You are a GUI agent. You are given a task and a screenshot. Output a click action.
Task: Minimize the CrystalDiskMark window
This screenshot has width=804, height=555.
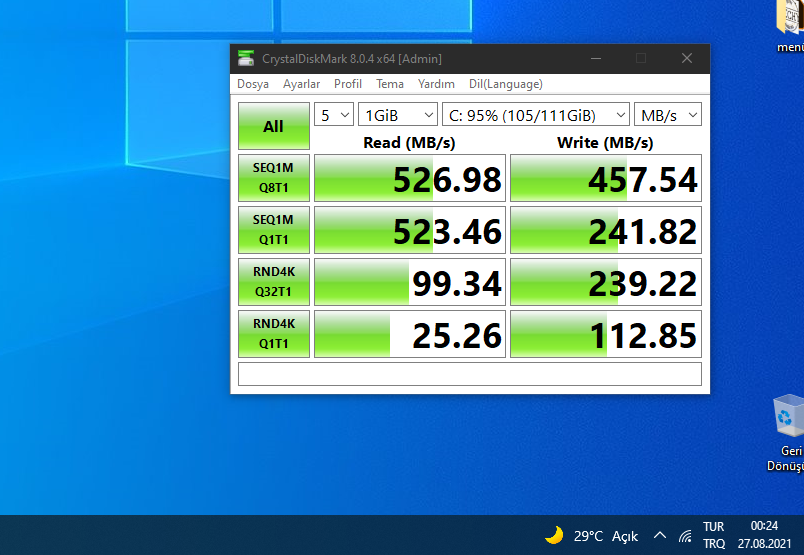pyautogui.click(x=596, y=58)
